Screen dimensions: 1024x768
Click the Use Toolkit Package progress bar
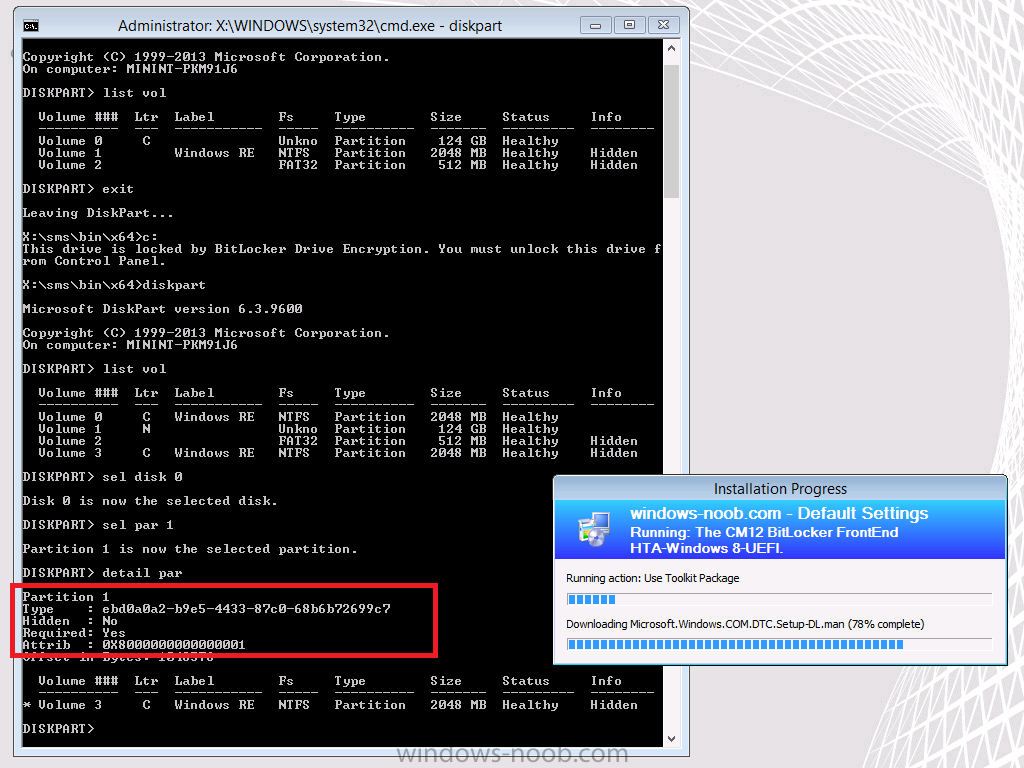pyautogui.click(x=779, y=600)
